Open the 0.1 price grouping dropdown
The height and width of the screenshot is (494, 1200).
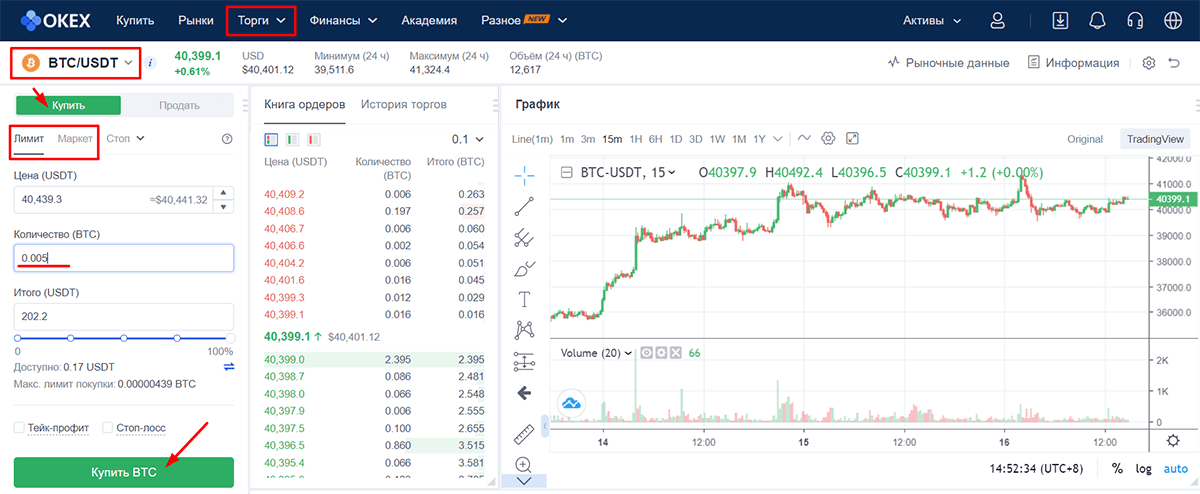click(467, 139)
